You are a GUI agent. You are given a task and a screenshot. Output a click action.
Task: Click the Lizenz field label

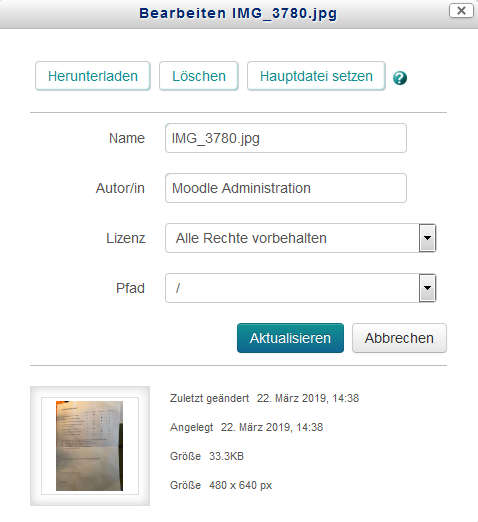126,238
